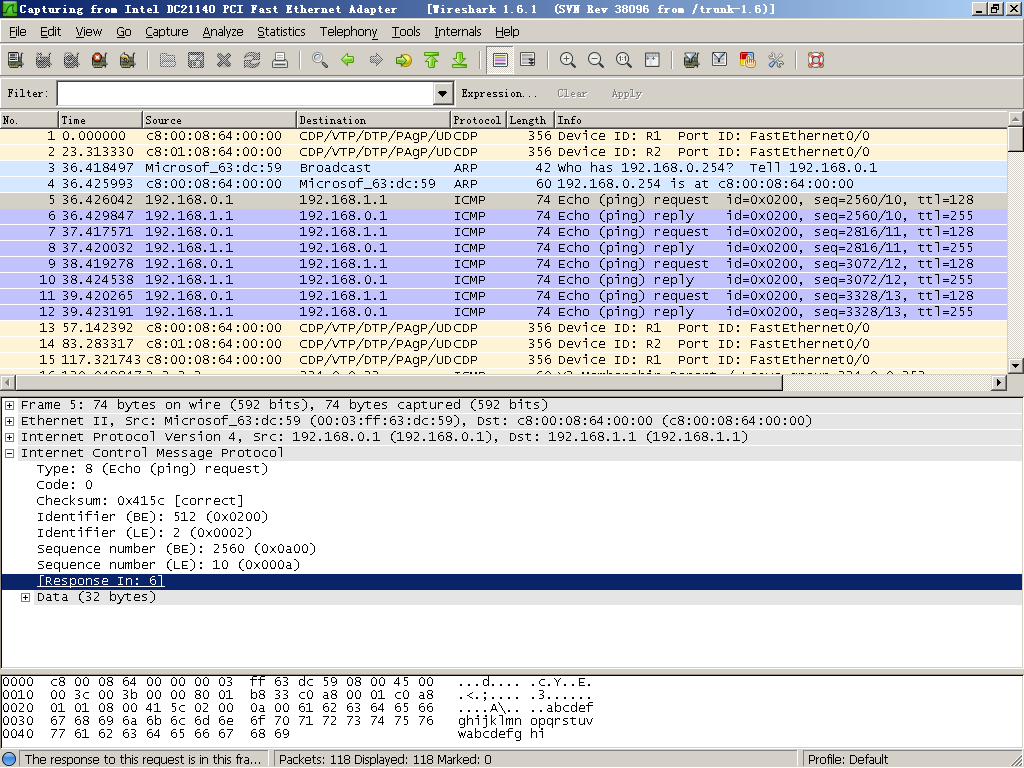The image size is (1024, 768).
Task: Find a packet using the magnifier icon
Action: point(319,61)
